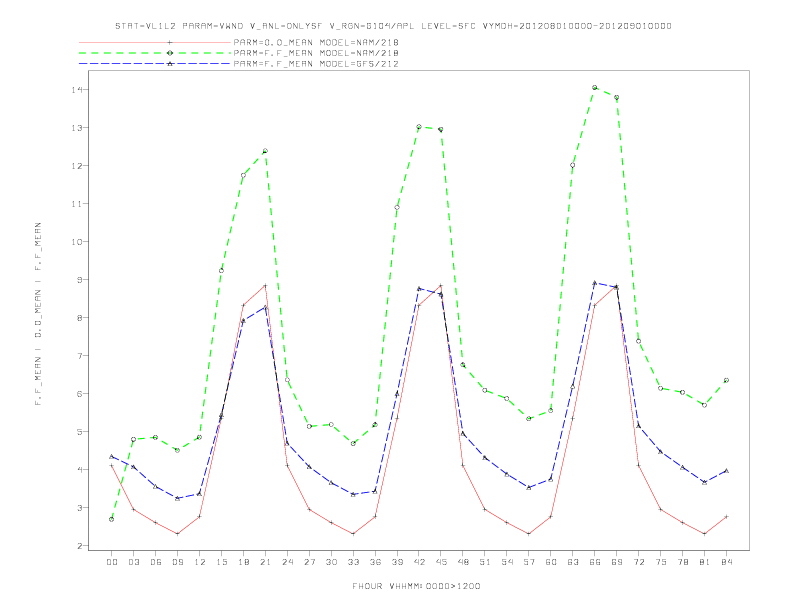Viewport: 792px width, 612px height.
Task: Click y-axis tick label 10
Action: click(77, 241)
